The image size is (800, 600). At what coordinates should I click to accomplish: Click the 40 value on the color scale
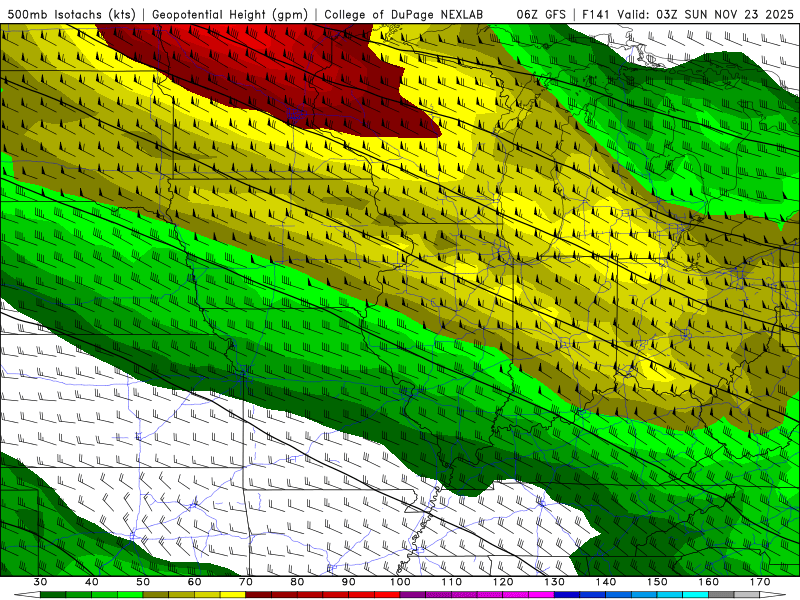click(91, 582)
